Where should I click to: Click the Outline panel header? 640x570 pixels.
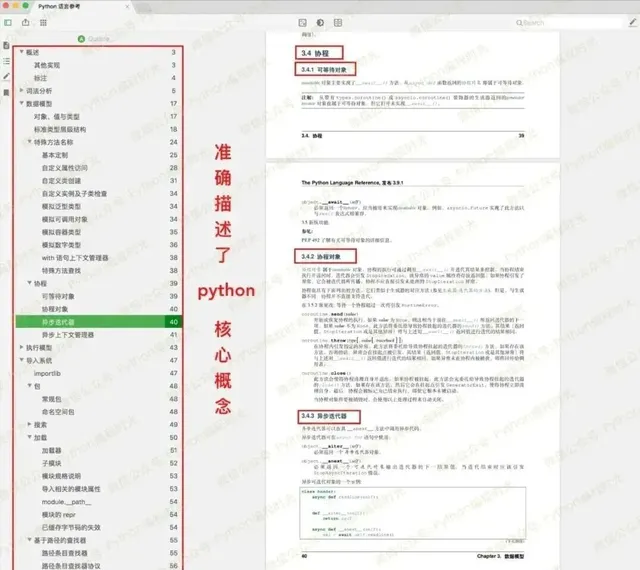pyautogui.click(x=94, y=39)
